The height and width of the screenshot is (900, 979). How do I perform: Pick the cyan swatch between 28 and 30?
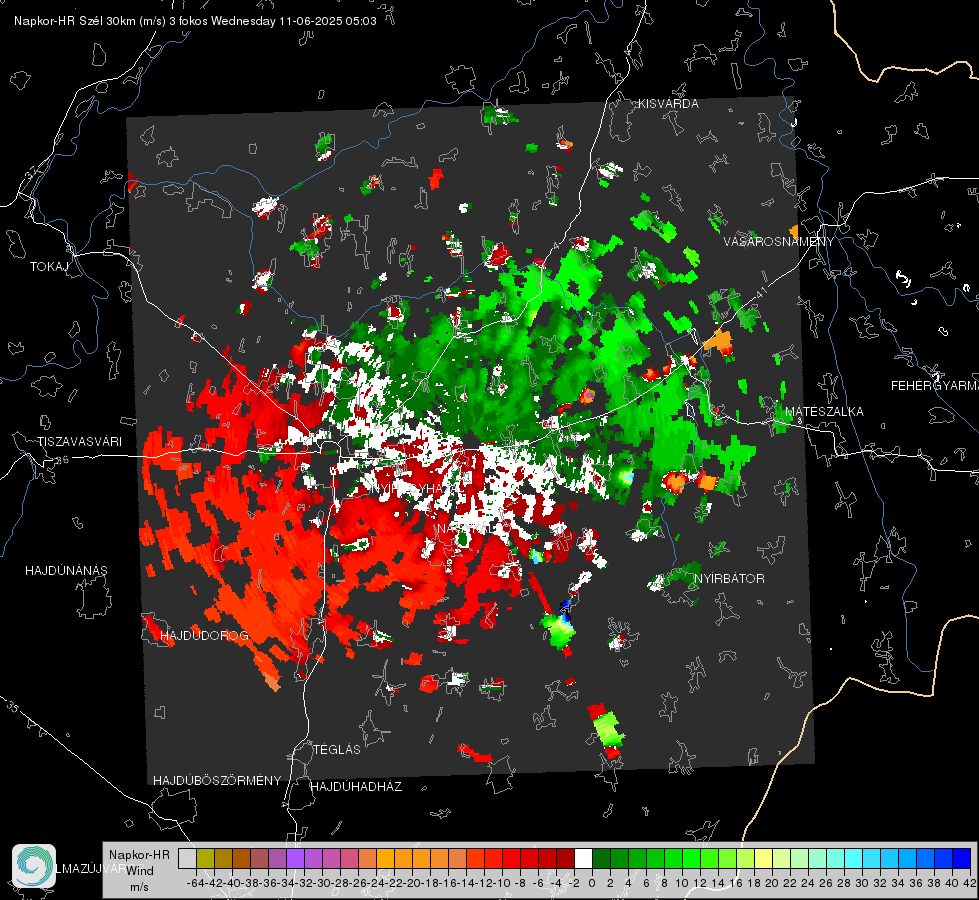tap(854, 859)
